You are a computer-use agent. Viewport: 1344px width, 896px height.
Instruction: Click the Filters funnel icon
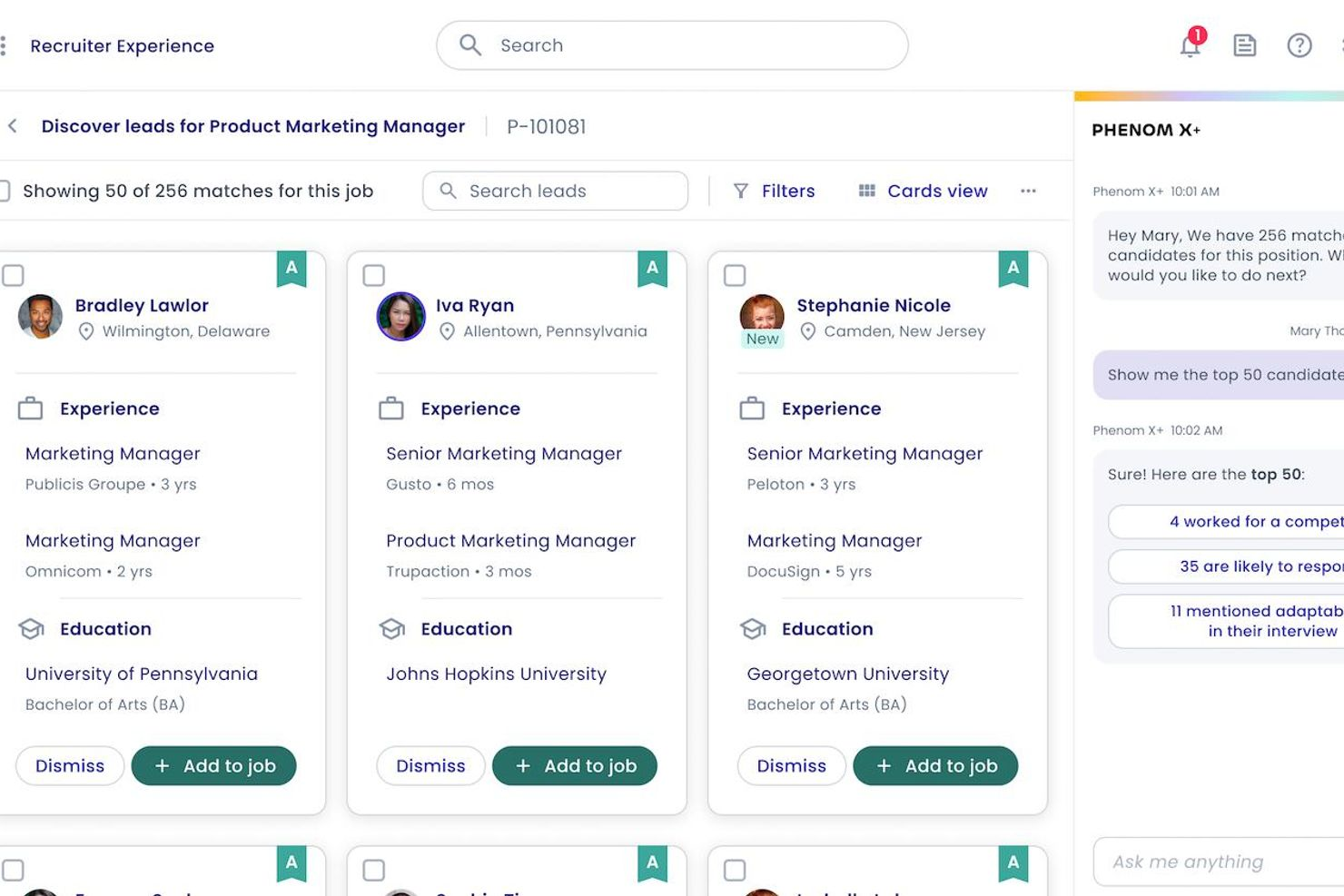pyautogui.click(x=740, y=191)
